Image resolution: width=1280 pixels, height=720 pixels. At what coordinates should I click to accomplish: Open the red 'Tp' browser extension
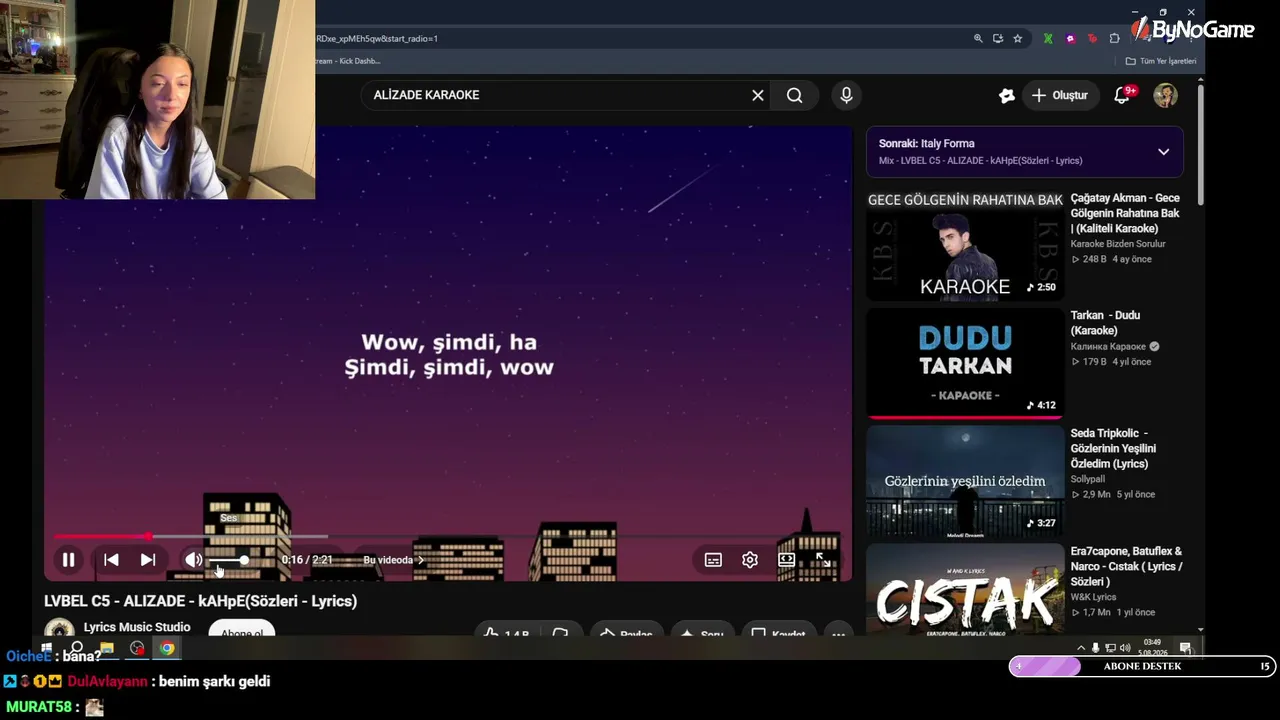tap(1092, 39)
